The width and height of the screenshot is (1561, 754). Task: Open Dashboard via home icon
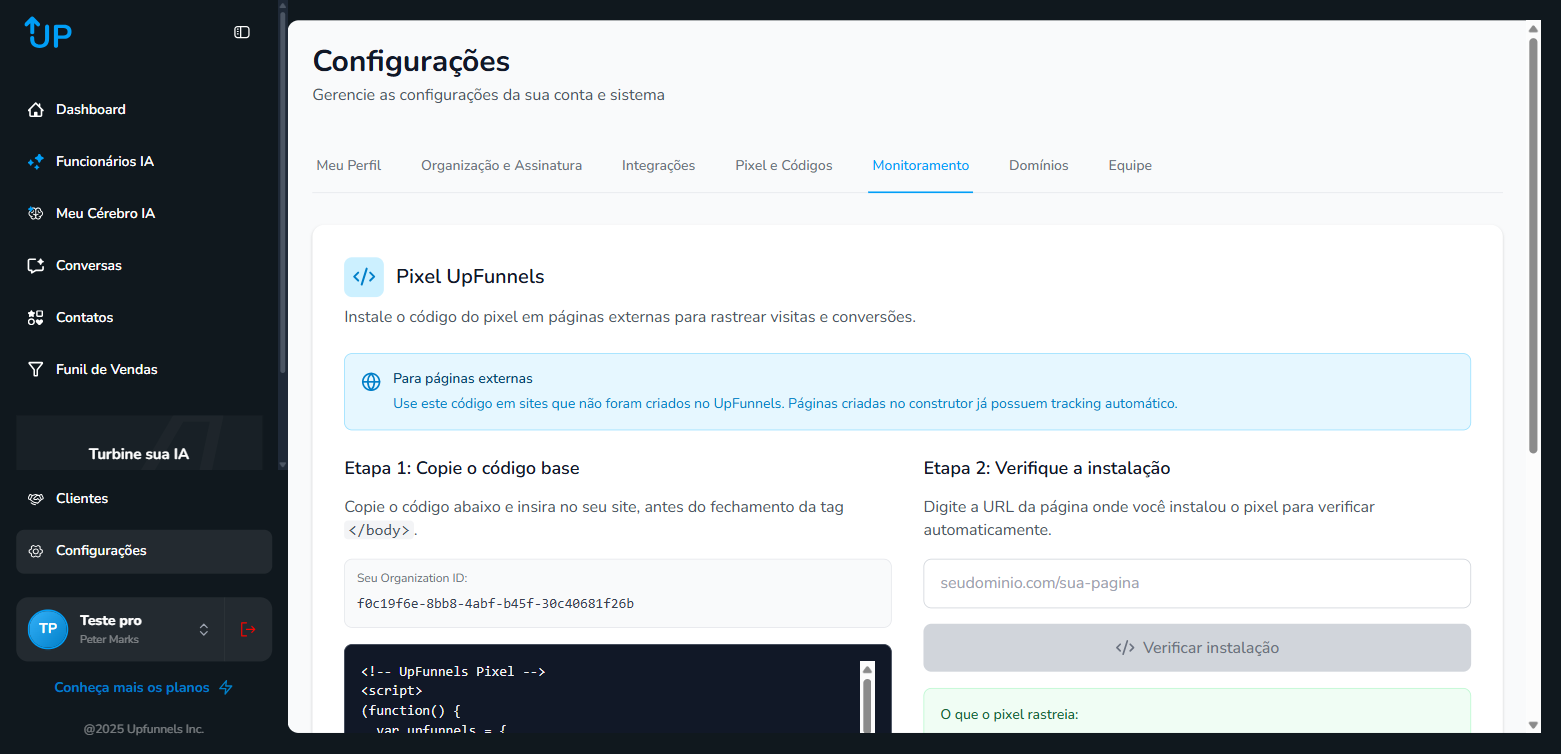pos(36,110)
